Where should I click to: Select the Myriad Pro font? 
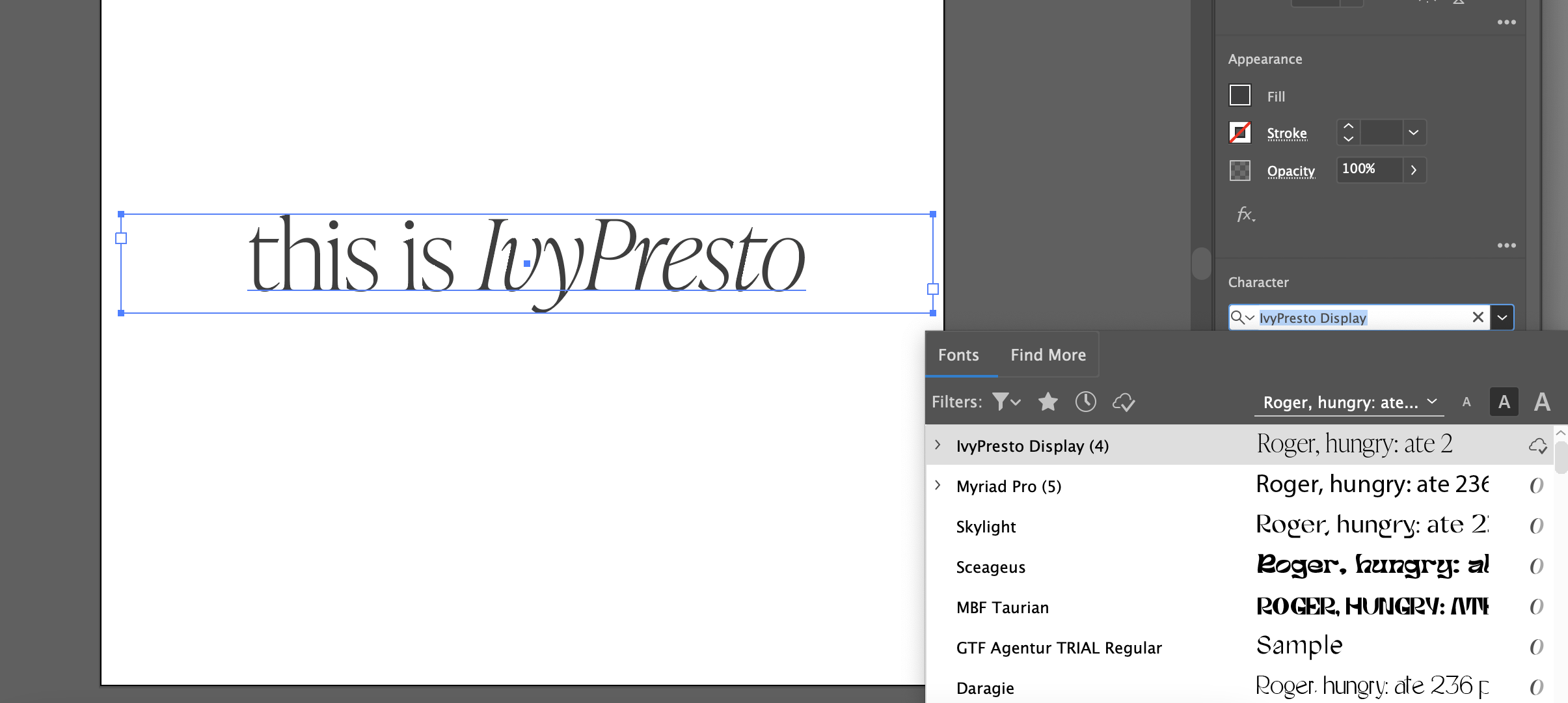coord(1239,486)
